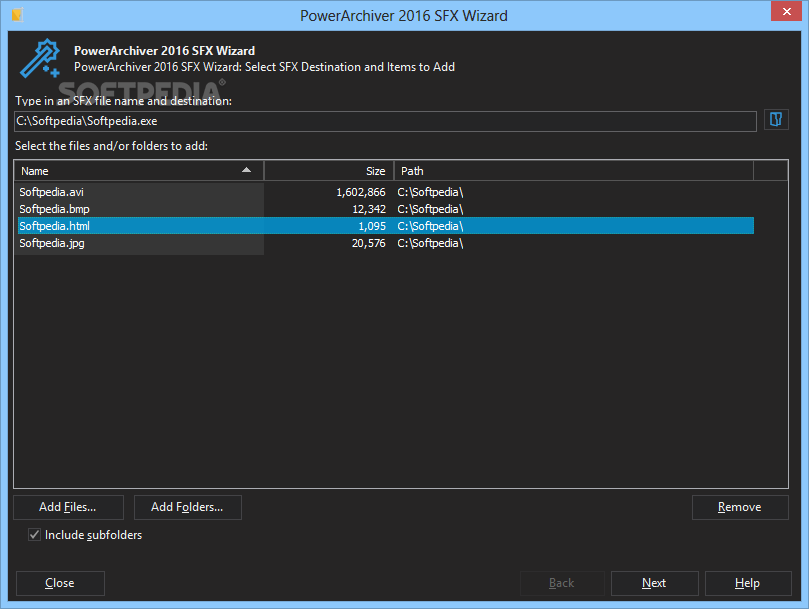This screenshot has height=609, width=809.
Task: Select the Softpedia.html file row
Action: (385, 226)
